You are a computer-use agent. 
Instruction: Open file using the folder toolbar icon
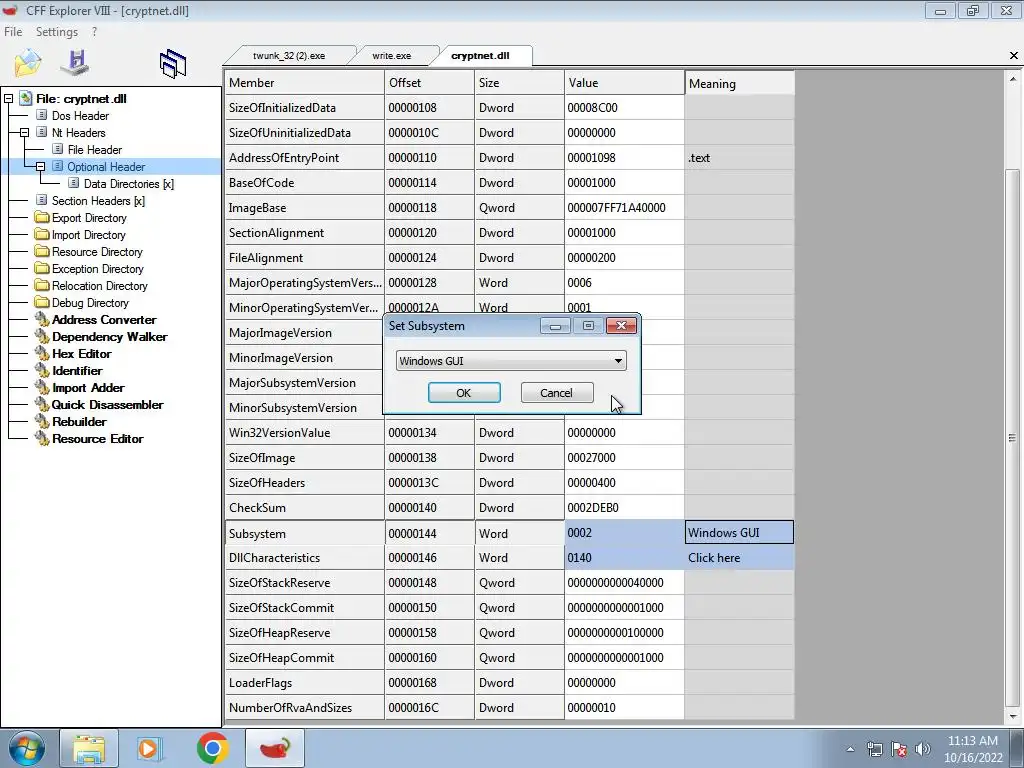(x=28, y=63)
